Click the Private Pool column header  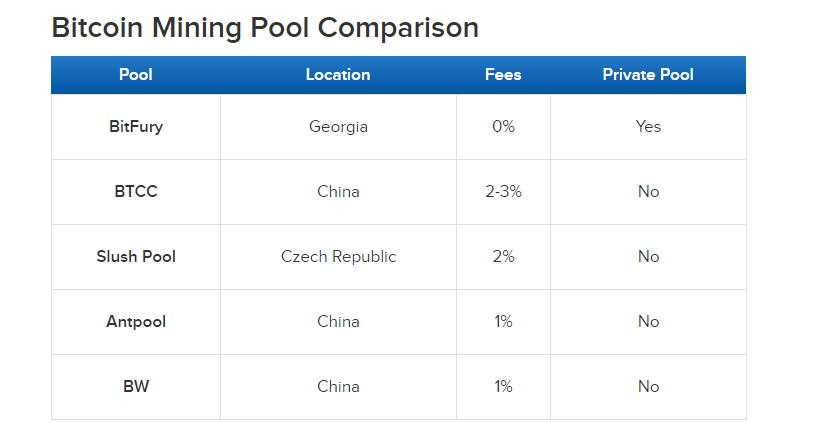[648, 75]
